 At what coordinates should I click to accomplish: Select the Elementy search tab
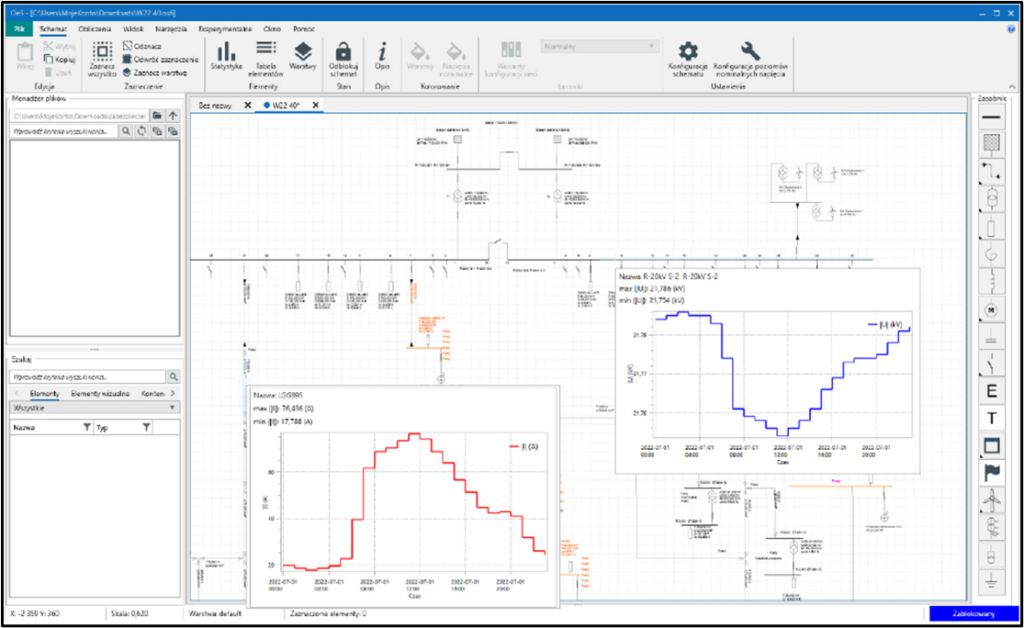point(44,394)
